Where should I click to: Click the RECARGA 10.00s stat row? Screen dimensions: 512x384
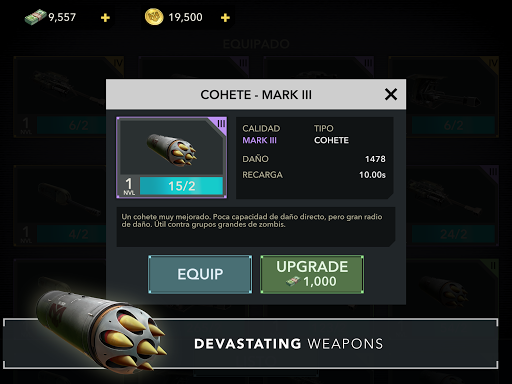click(x=314, y=175)
